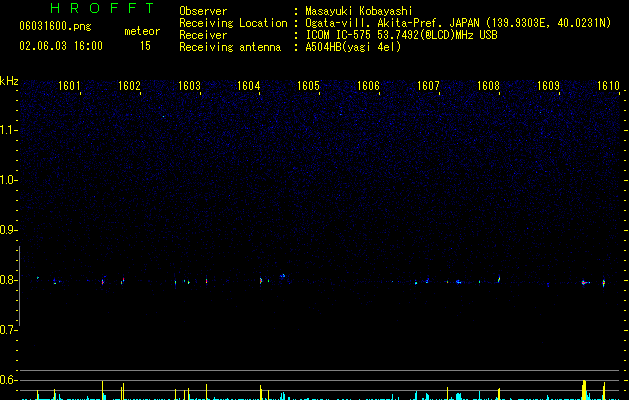Click observer name Masayuki Kobayashi
629x400 pixels.
click(x=359, y=11)
